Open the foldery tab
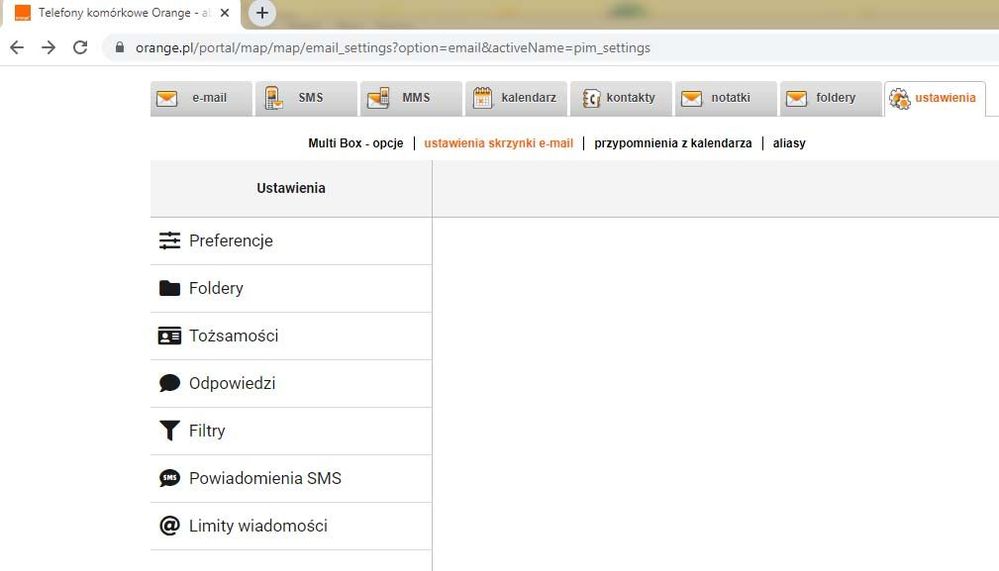 (831, 98)
